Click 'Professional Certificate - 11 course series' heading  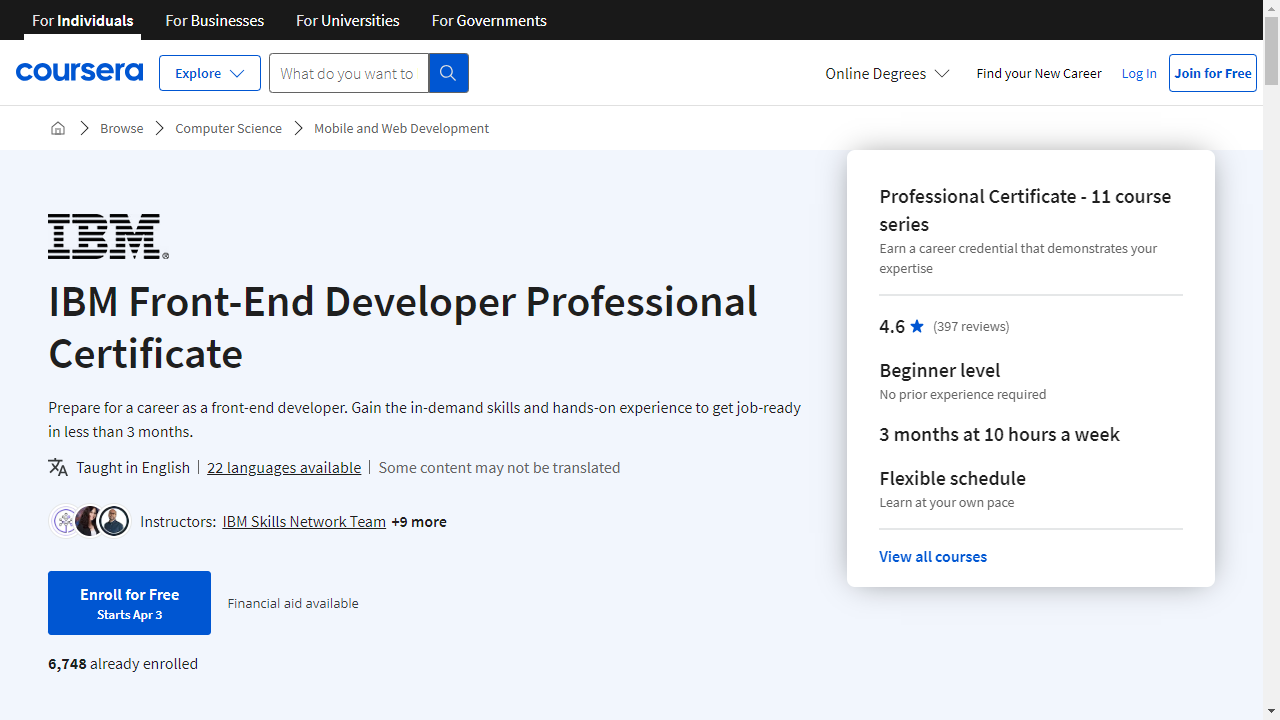tap(1025, 210)
